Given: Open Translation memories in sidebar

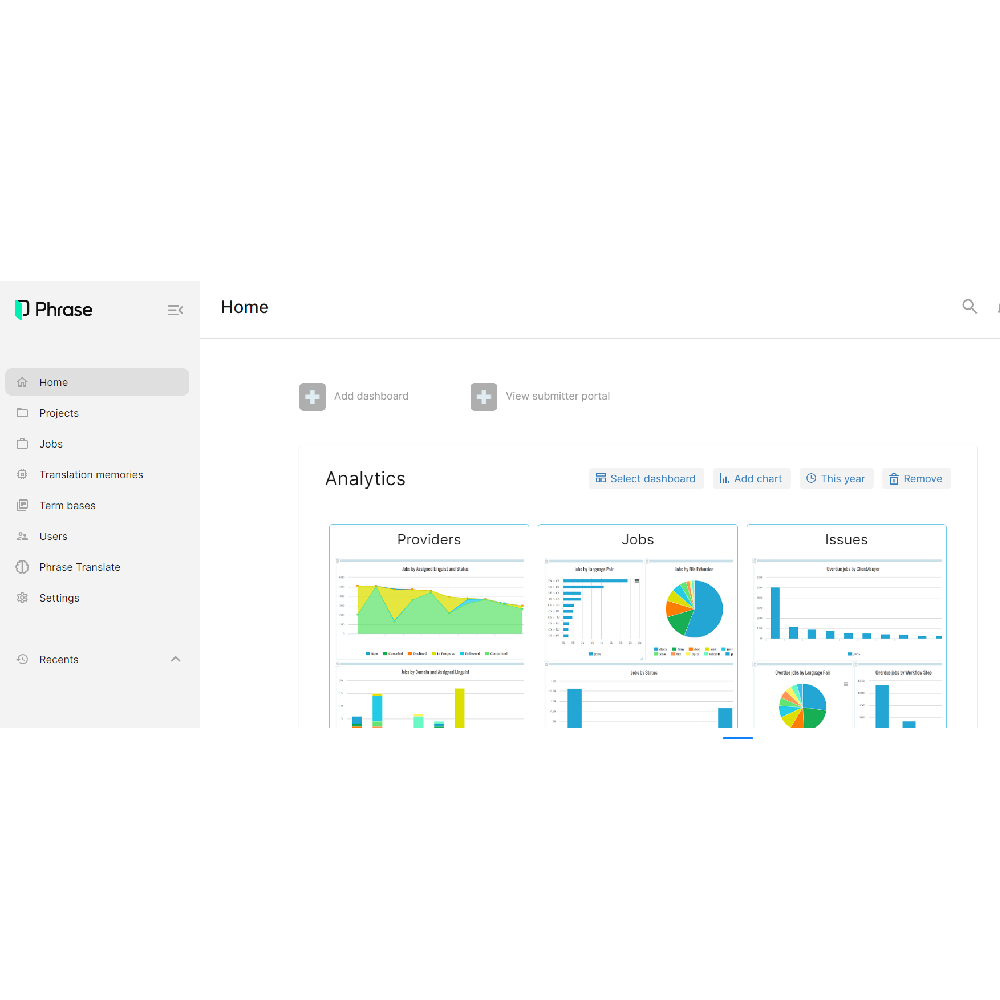Looking at the screenshot, I should coord(90,475).
